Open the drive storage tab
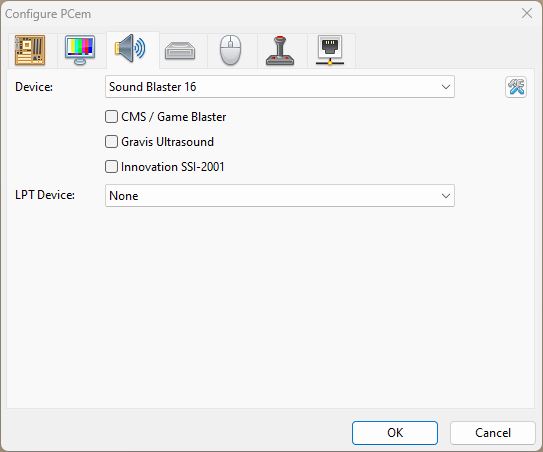543x452 pixels. tap(180, 50)
